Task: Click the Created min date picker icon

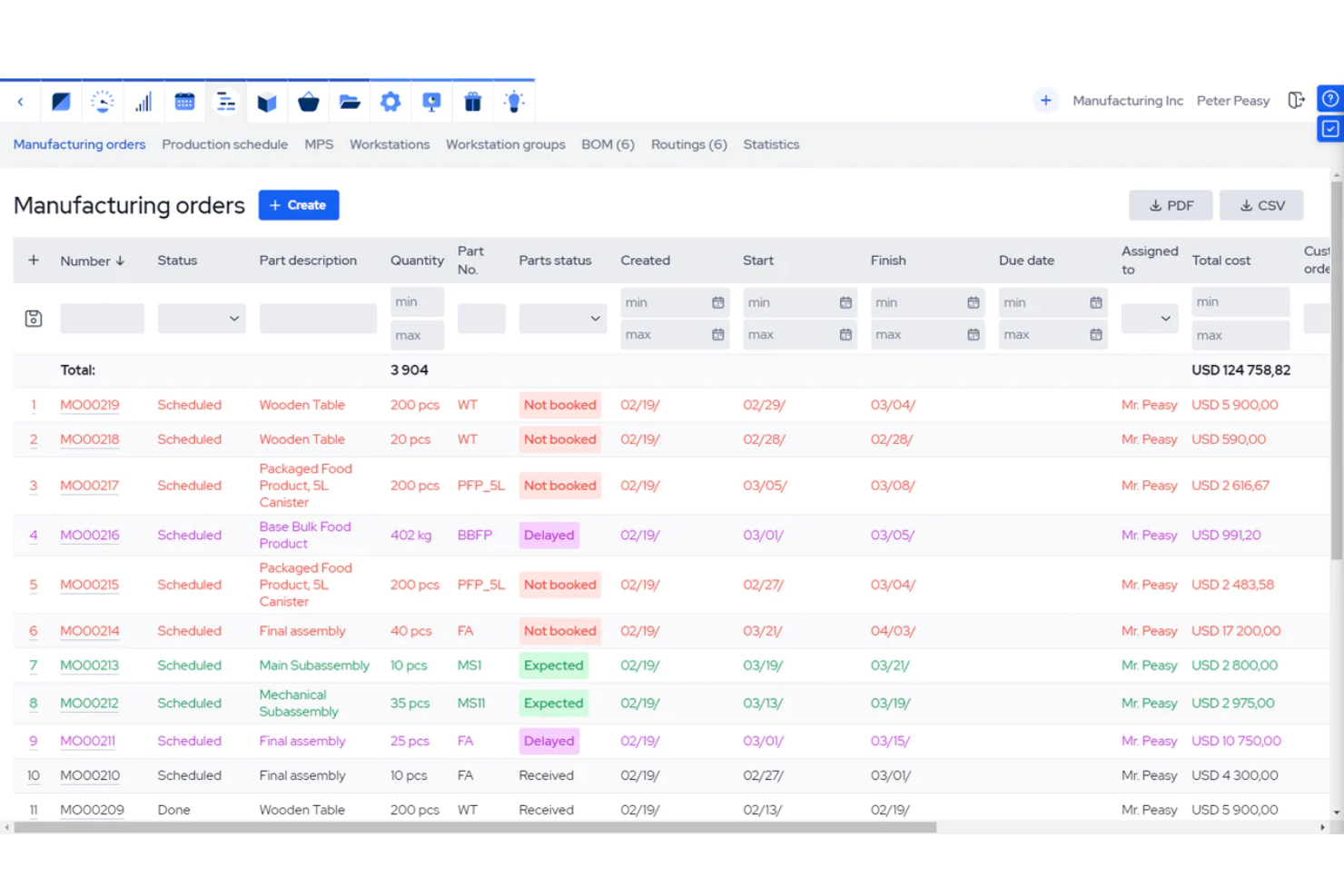Action: [x=716, y=301]
